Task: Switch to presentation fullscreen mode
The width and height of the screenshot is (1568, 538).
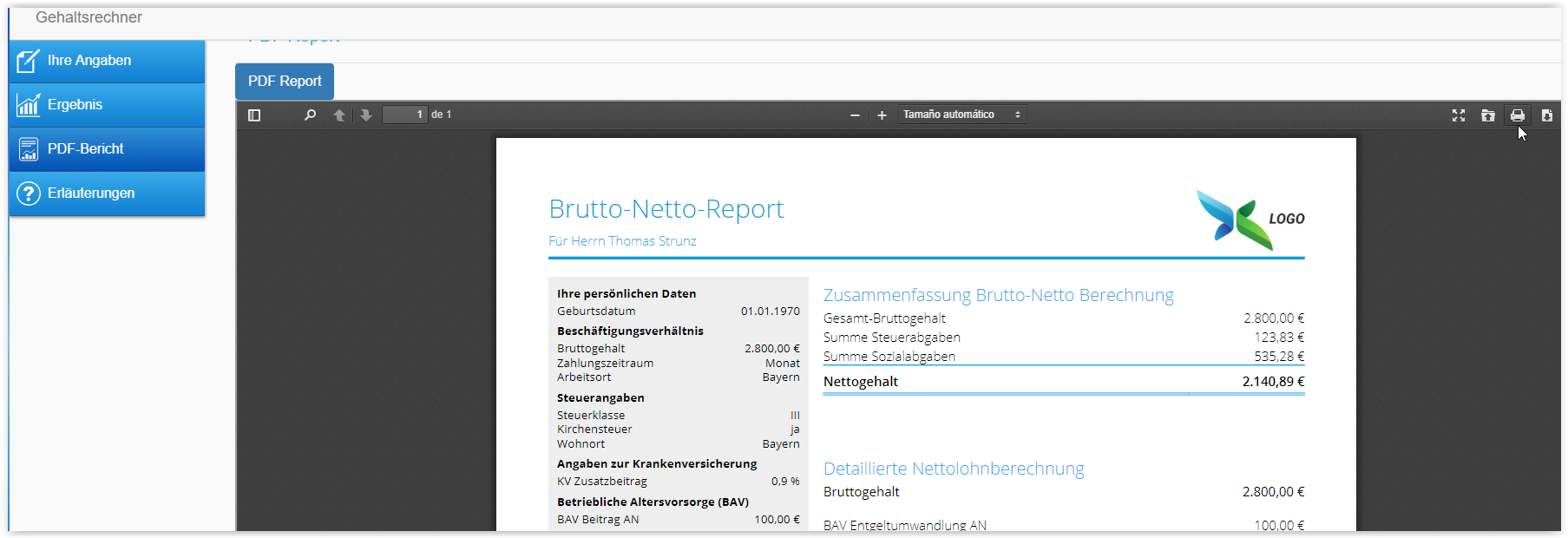Action: (x=1459, y=115)
